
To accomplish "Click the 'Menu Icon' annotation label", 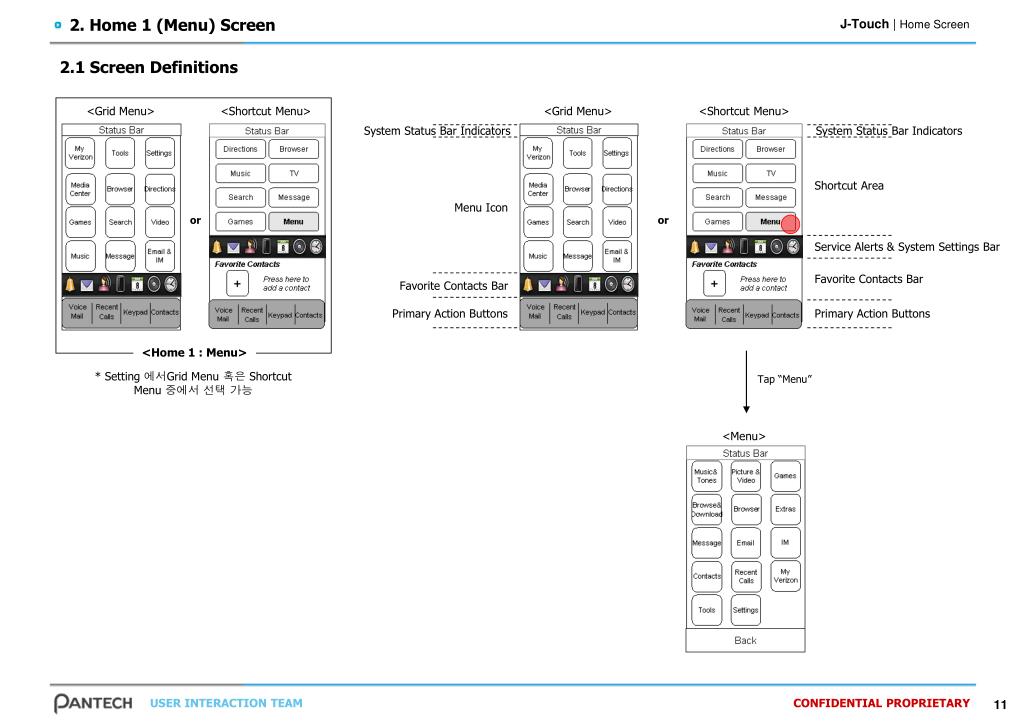I will point(481,208).
